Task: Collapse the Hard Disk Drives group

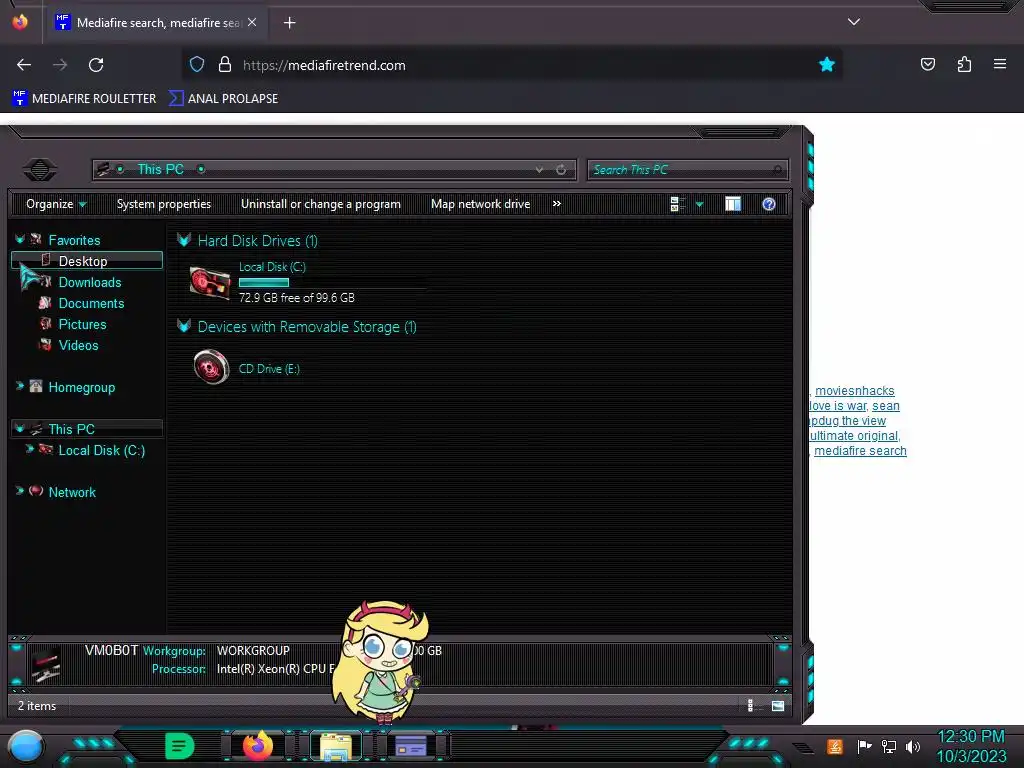Action: coord(184,240)
